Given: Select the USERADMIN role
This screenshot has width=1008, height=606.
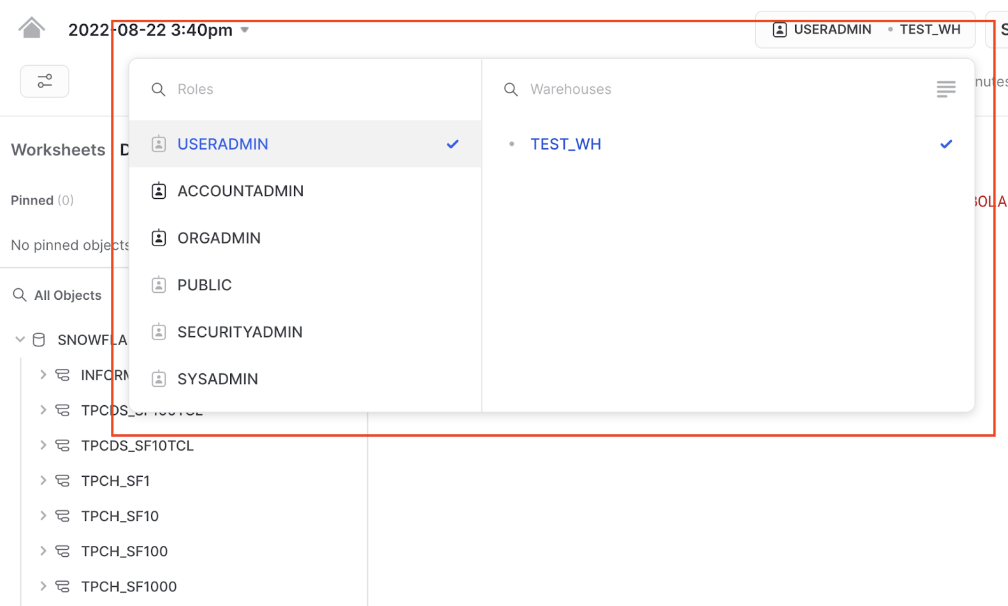Looking at the screenshot, I should pyautogui.click(x=305, y=144).
